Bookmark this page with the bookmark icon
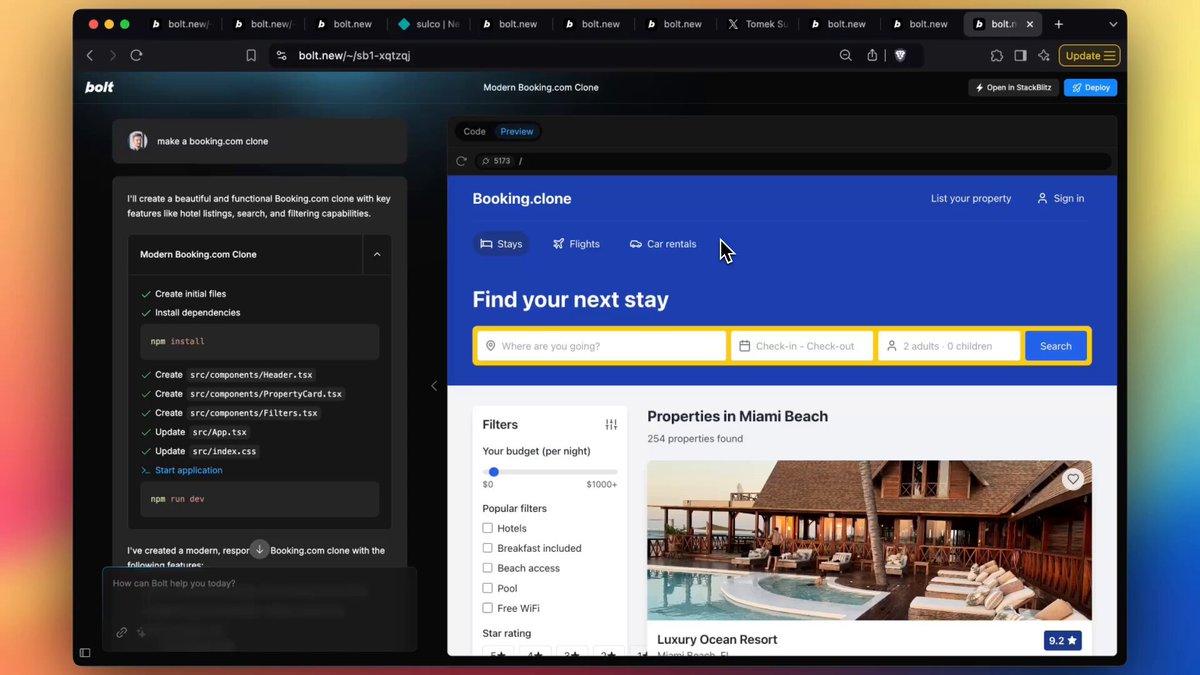This screenshot has height=675, width=1200. click(251, 56)
